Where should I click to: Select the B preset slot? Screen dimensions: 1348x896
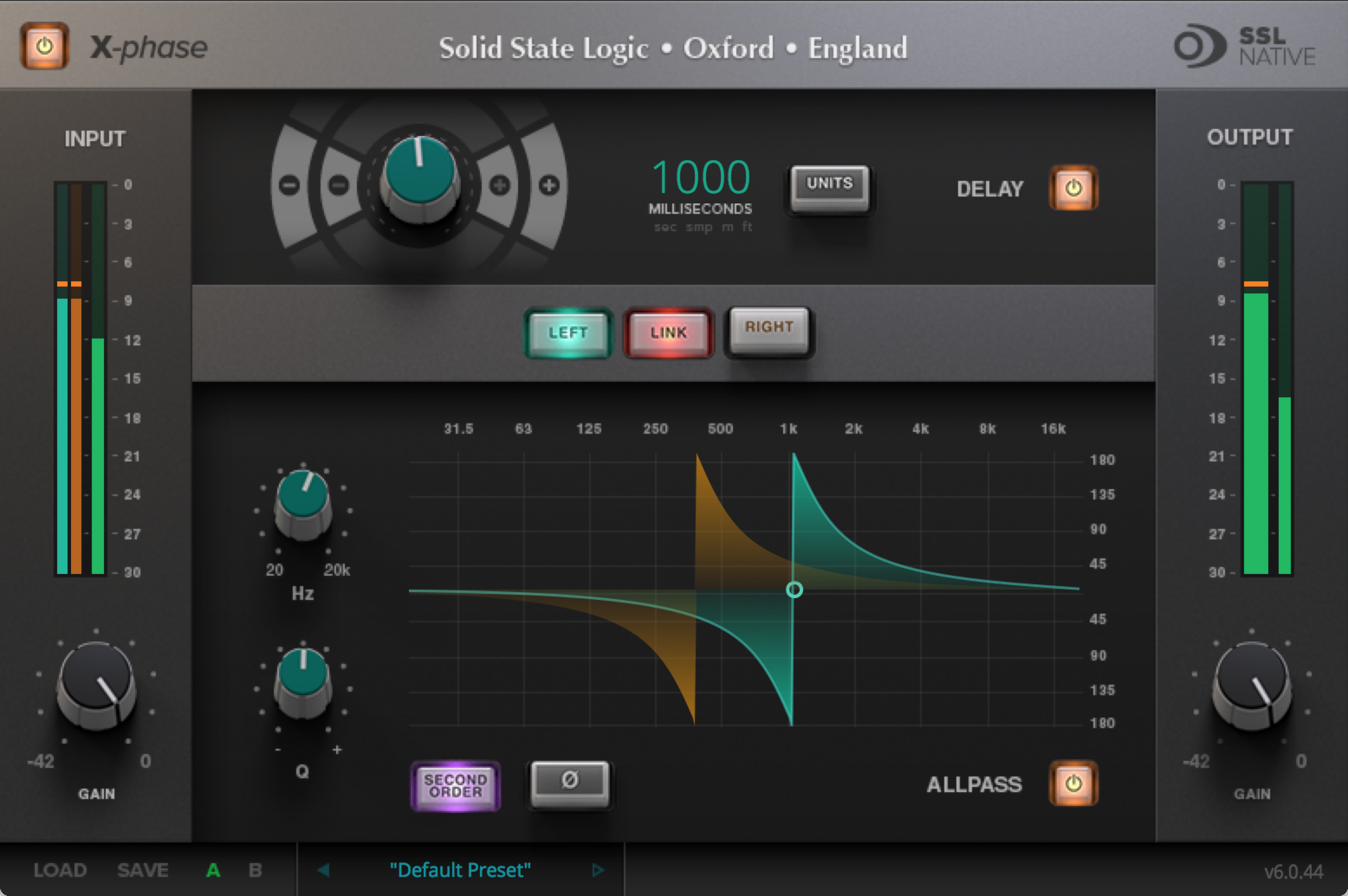click(x=255, y=870)
